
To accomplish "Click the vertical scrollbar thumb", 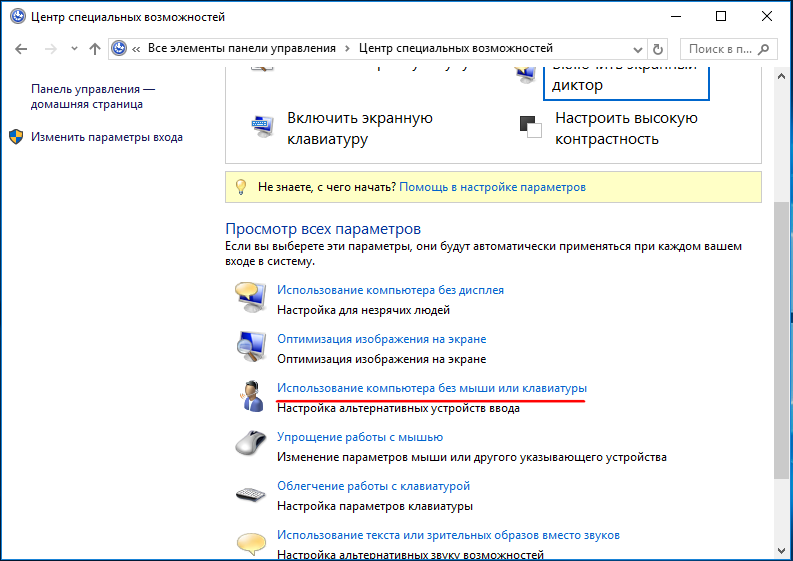I will pyautogui.click(x=782, y=340).
